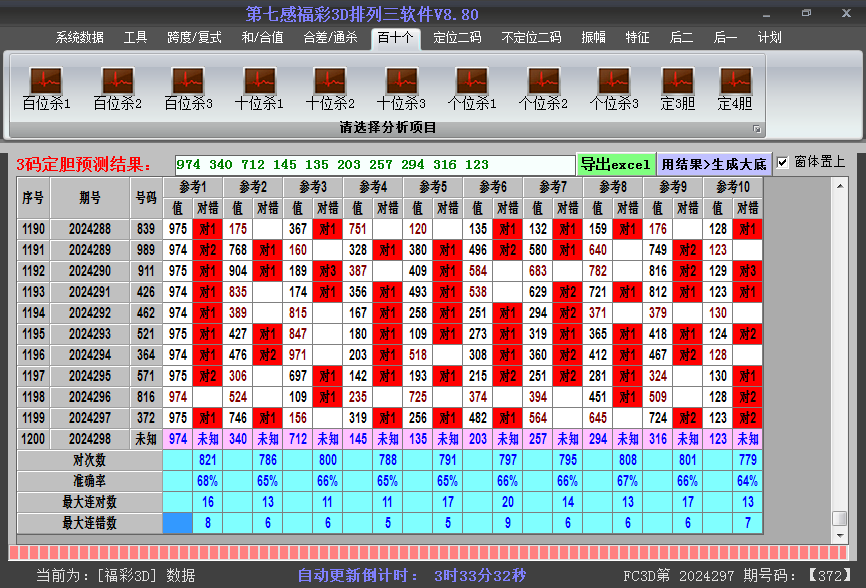Select the 十位杀1 analysis icon
This screenshot has width=866, height=588.
click(259, 88)
